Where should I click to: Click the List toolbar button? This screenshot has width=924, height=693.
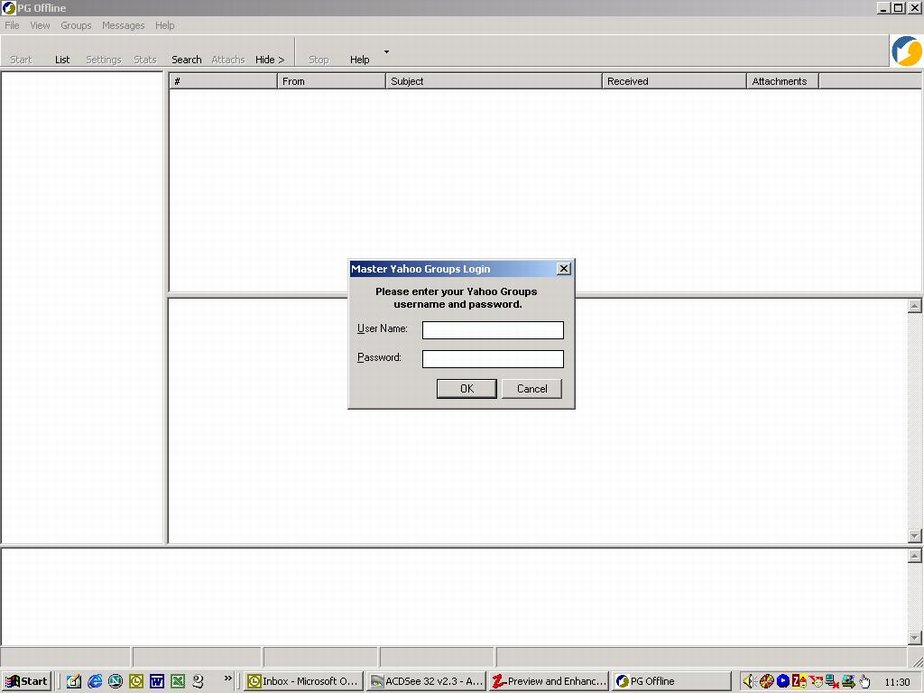[x=62, y=60]
